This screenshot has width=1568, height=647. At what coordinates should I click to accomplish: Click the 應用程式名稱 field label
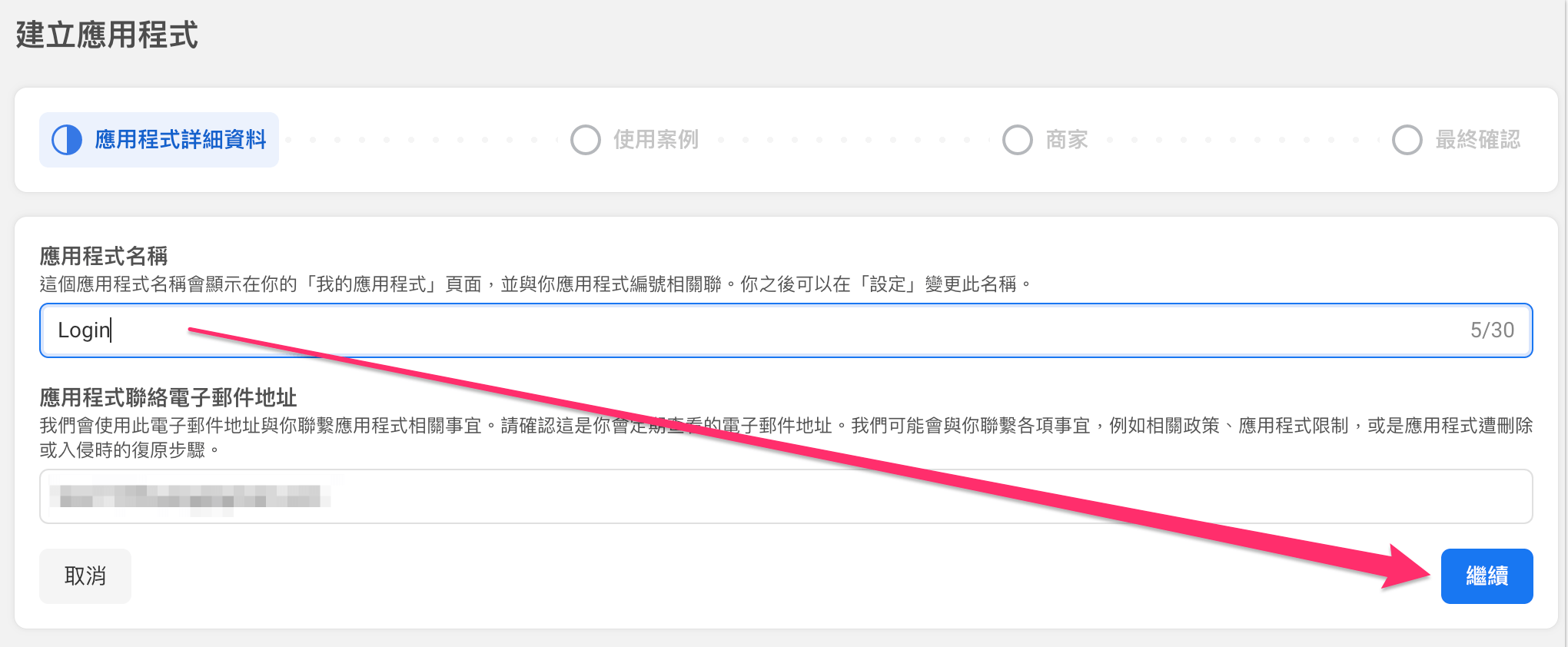(104, 256)
